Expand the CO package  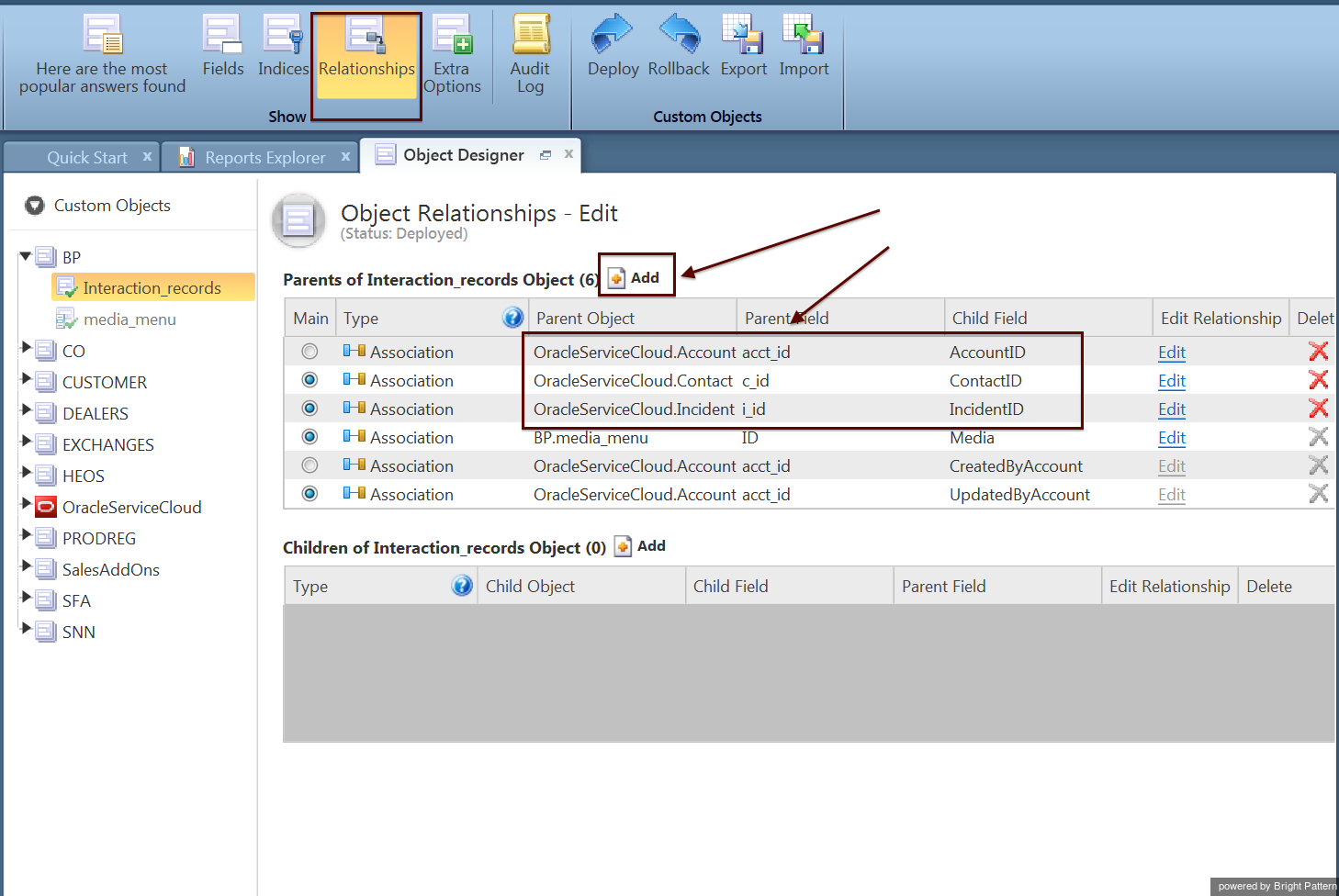[27, 347]
